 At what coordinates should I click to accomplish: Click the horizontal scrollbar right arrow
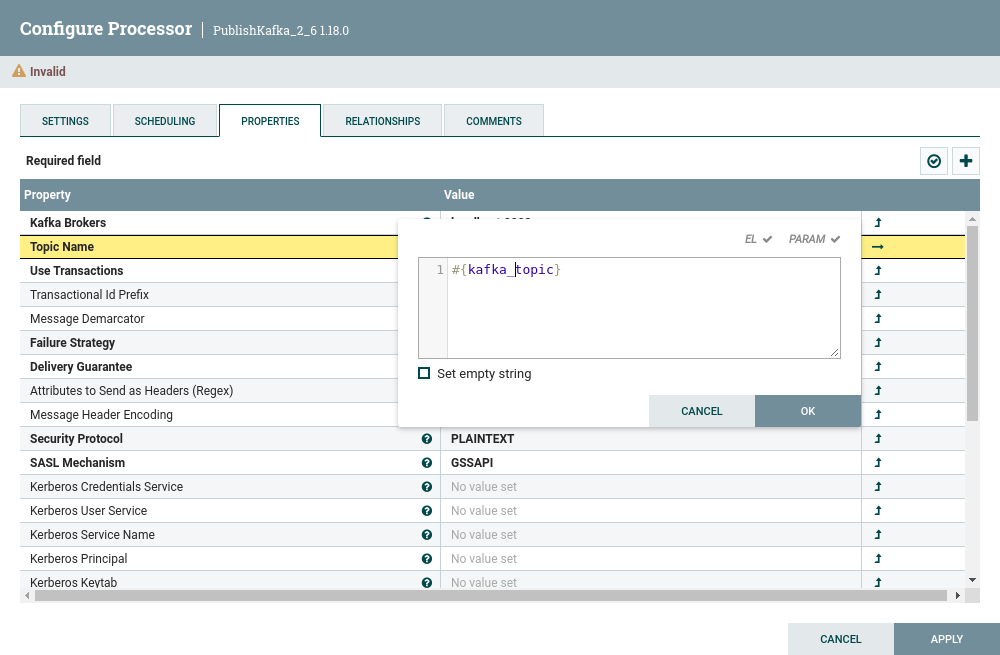(957, 595)
